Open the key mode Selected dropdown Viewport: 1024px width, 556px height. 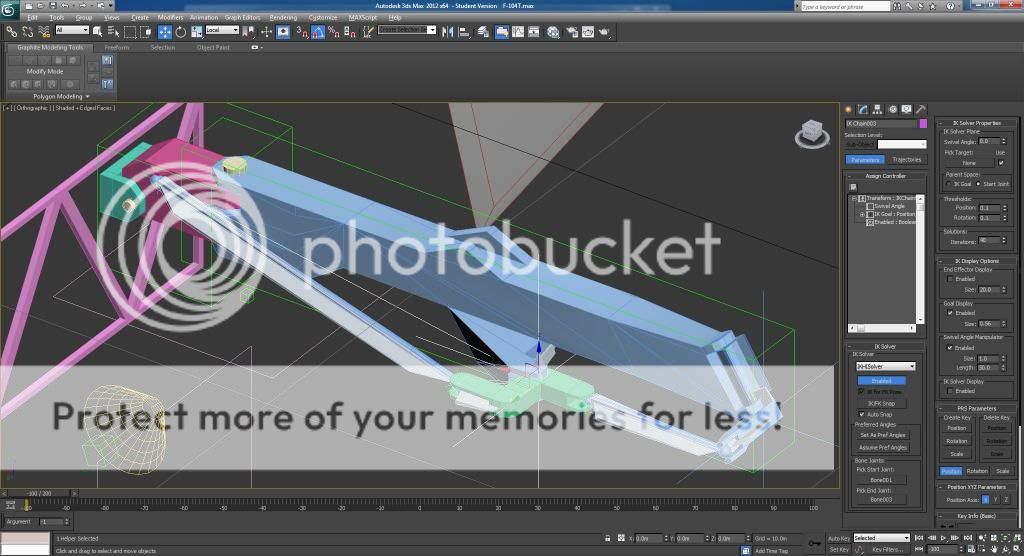(x=882, y=538)
